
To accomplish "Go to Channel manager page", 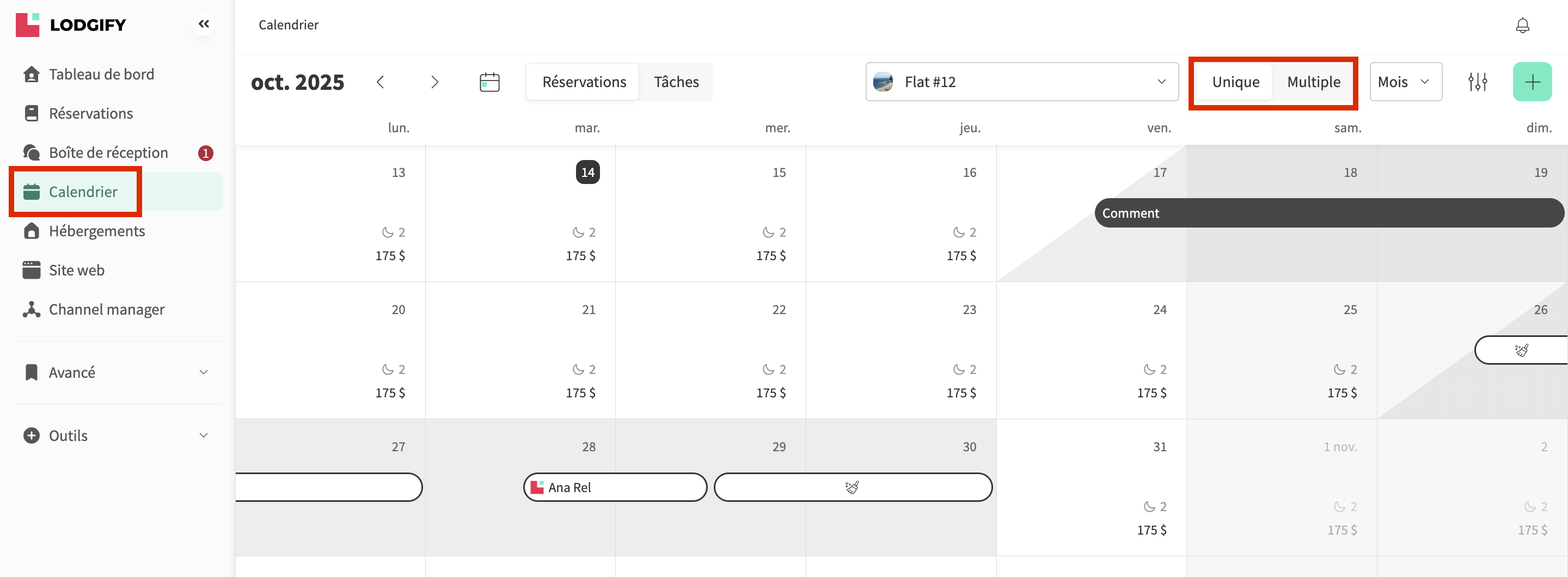I will (107, 309).
